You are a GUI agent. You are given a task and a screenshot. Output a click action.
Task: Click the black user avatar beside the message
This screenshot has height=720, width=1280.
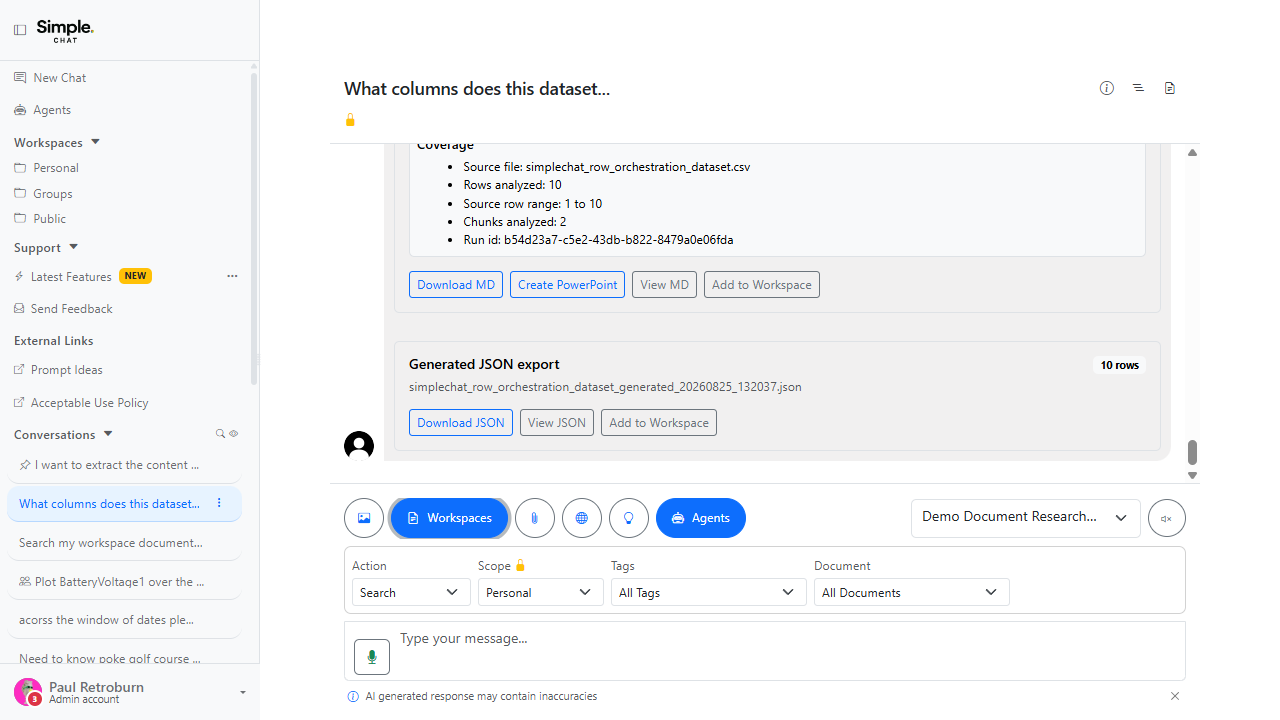point(359,446)
